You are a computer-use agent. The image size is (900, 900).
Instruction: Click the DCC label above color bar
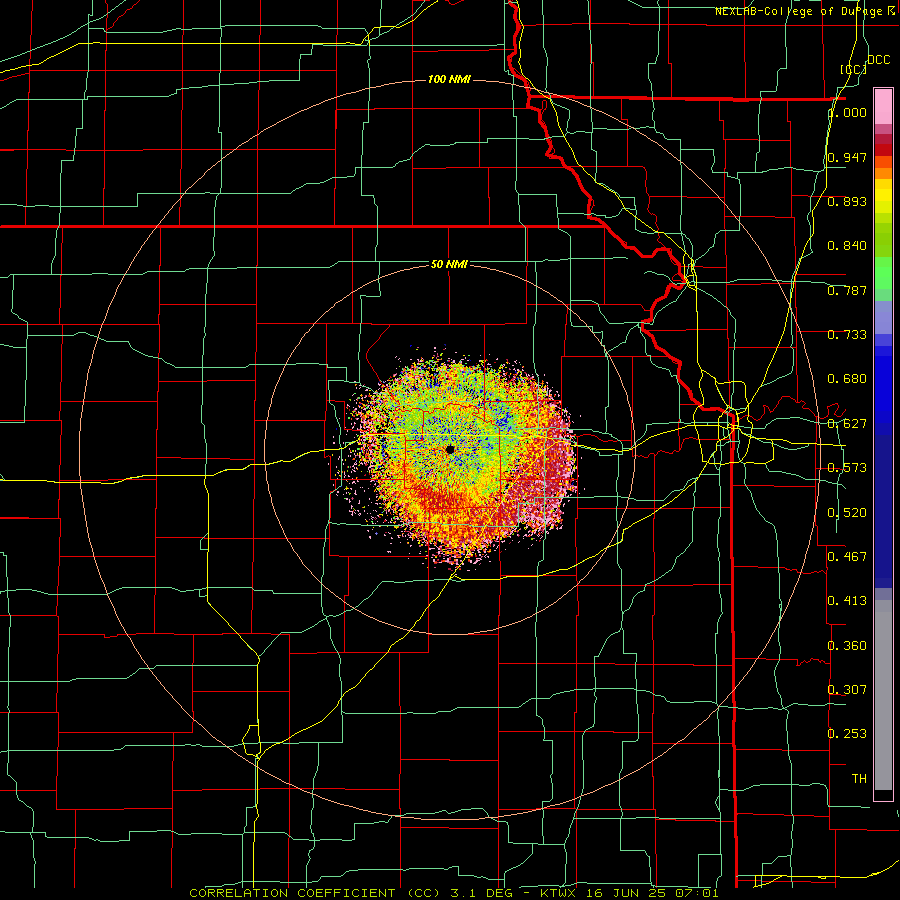coord(879,60)
